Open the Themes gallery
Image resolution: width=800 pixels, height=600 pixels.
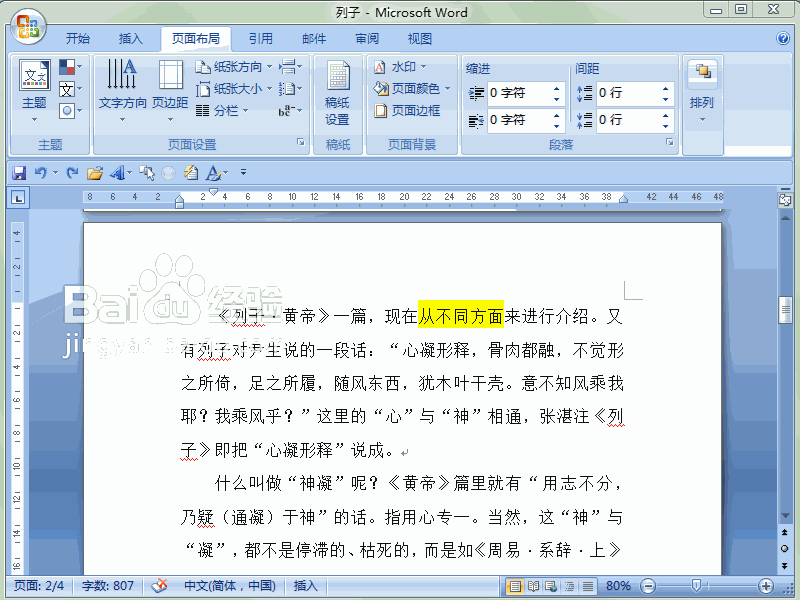coord(34,90)
